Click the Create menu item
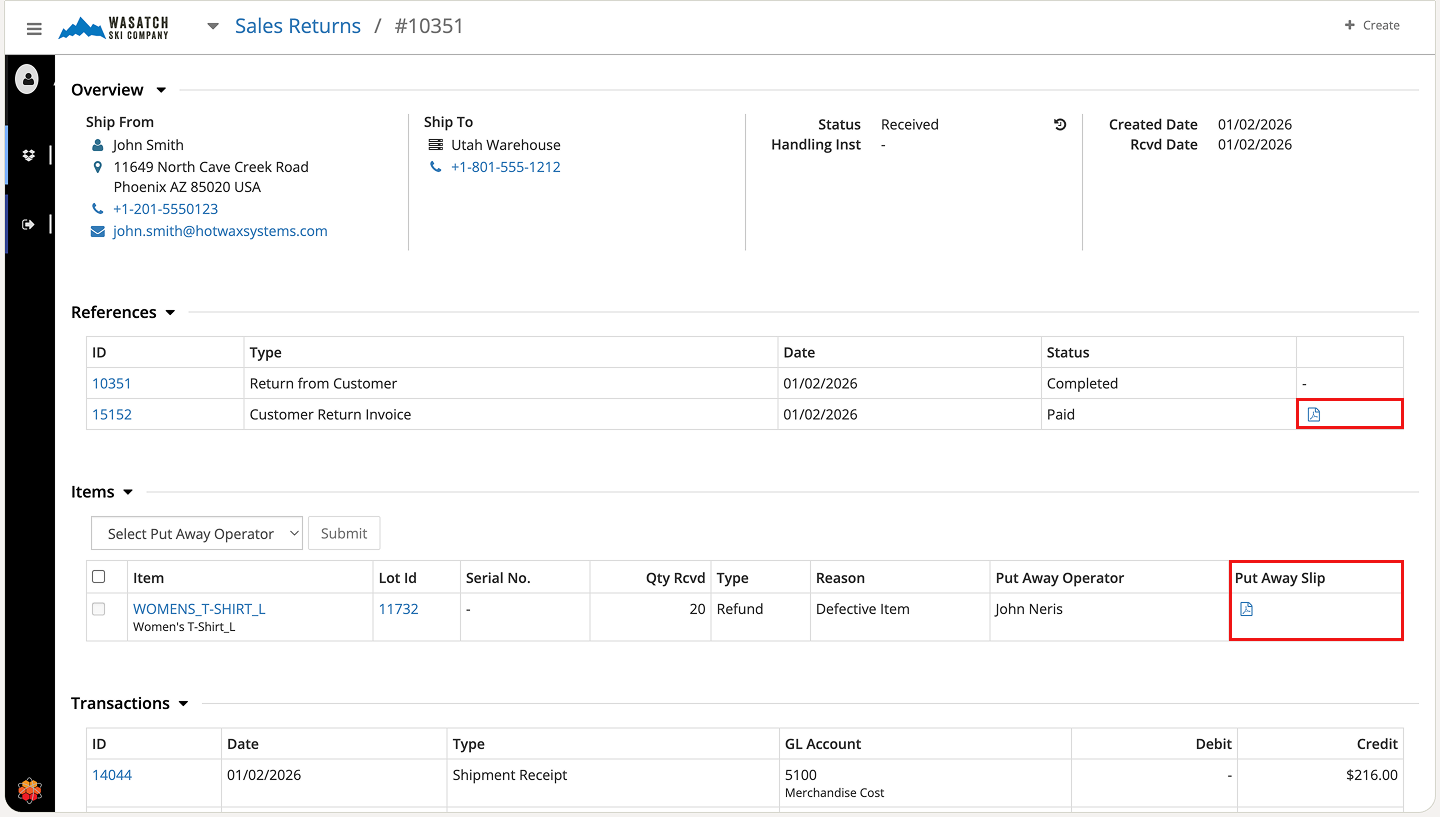Screen dimensions: 1440x817 click(x=1371, y=25)
